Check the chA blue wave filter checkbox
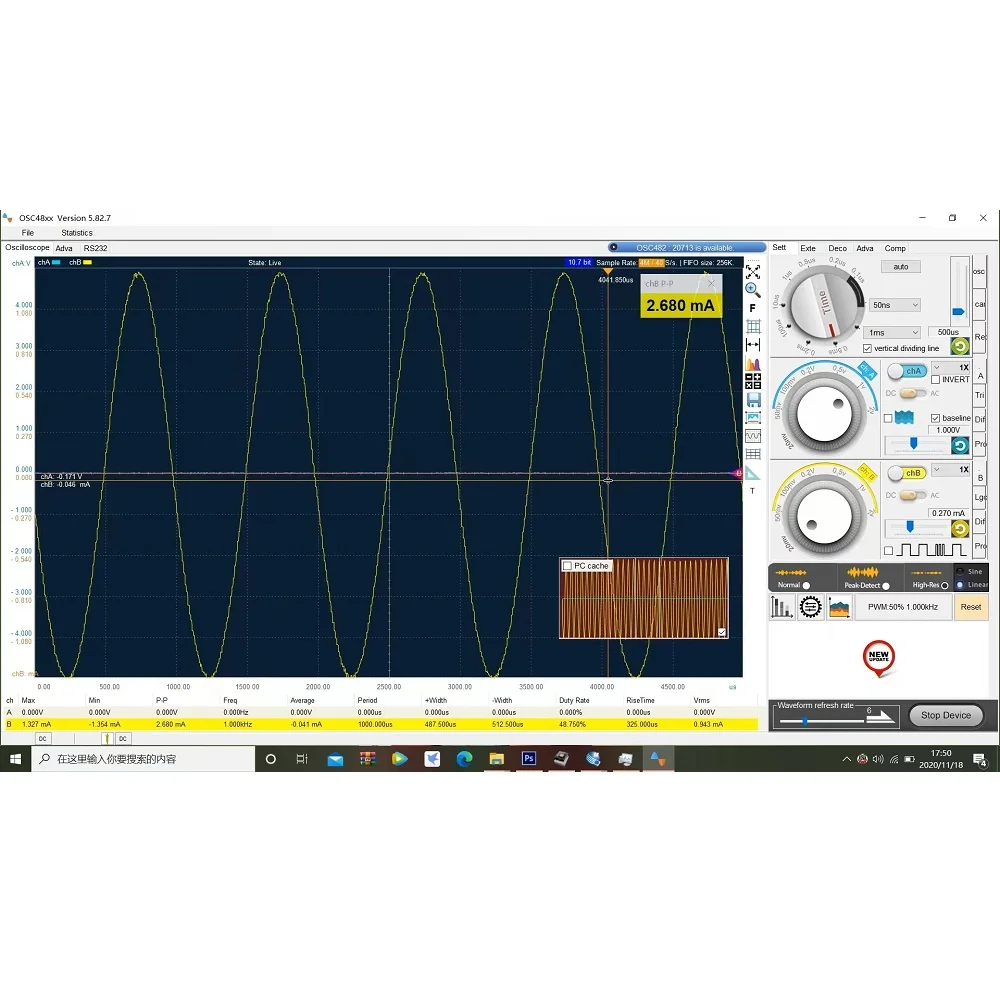This screenshot has height=1000, width=1000. point(888,418)
